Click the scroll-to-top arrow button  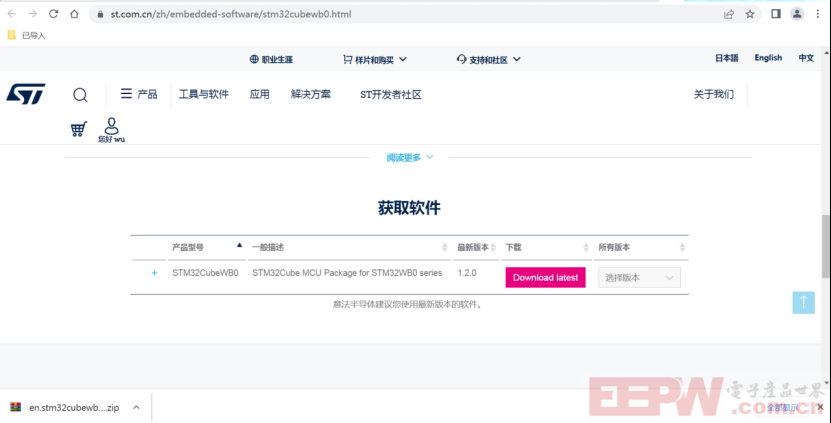(x=803, y=302)
